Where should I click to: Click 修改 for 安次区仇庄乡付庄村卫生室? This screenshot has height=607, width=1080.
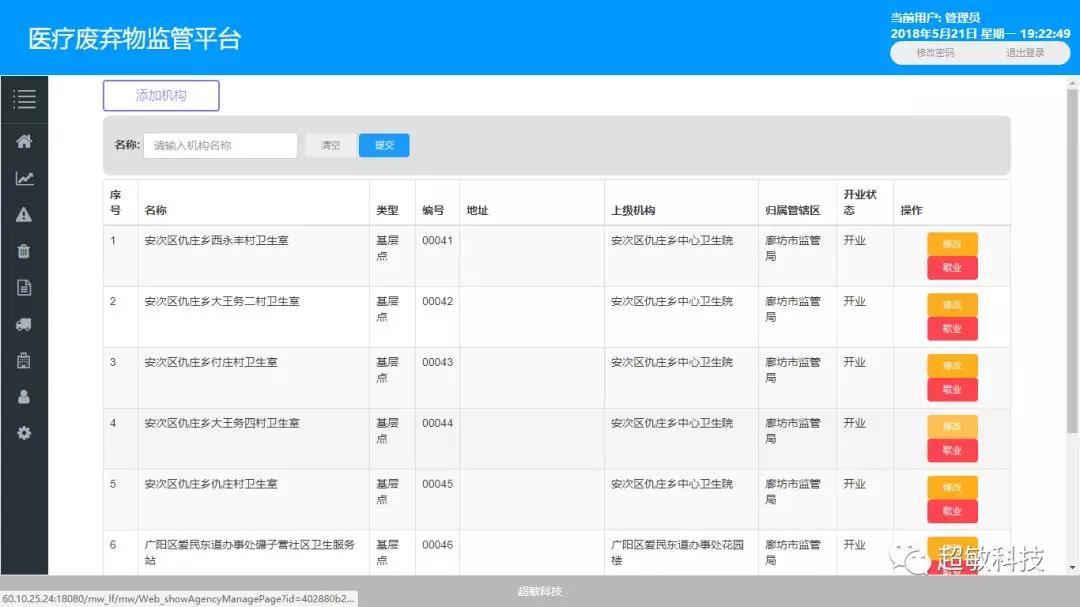click(x=952, y=366)
